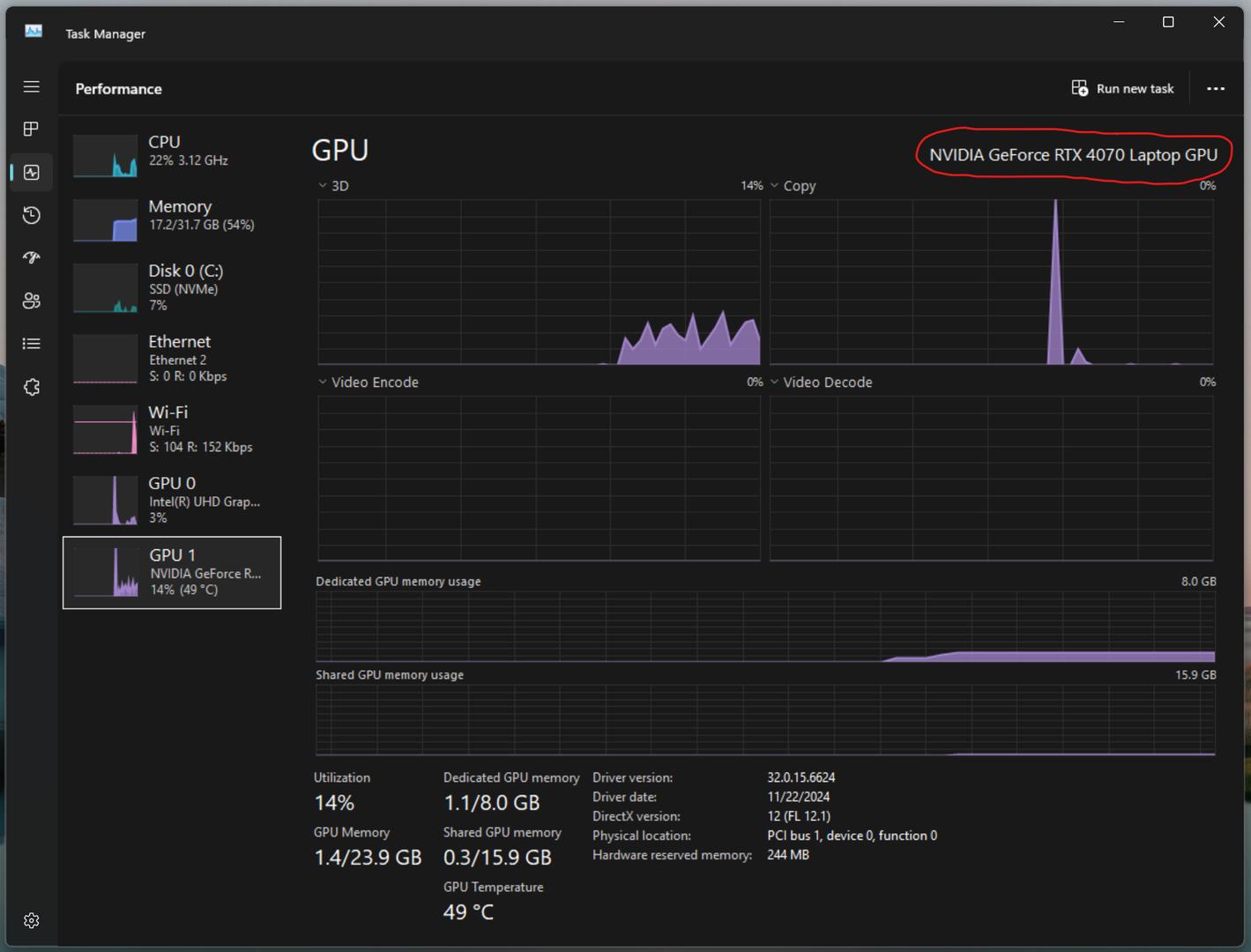The image size is (1251, 952).
Task: Open the Users page icon
Action: pyautogui.click(x=32, y=301)
